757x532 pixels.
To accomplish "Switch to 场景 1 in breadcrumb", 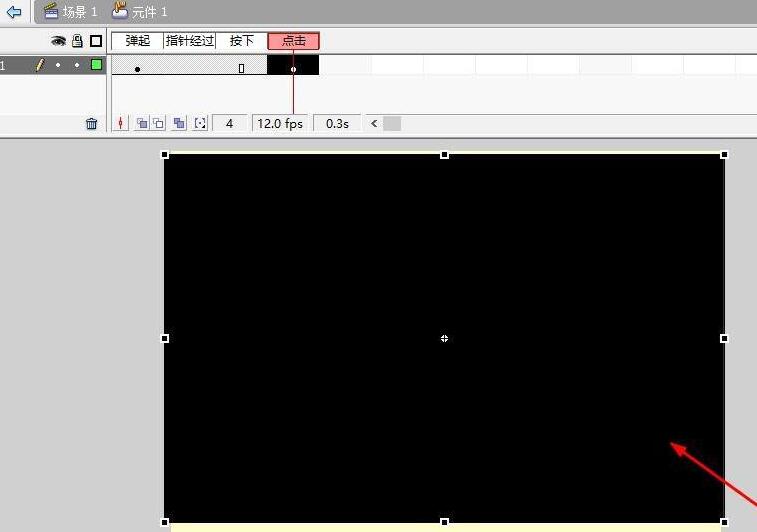I will (70, 12).
